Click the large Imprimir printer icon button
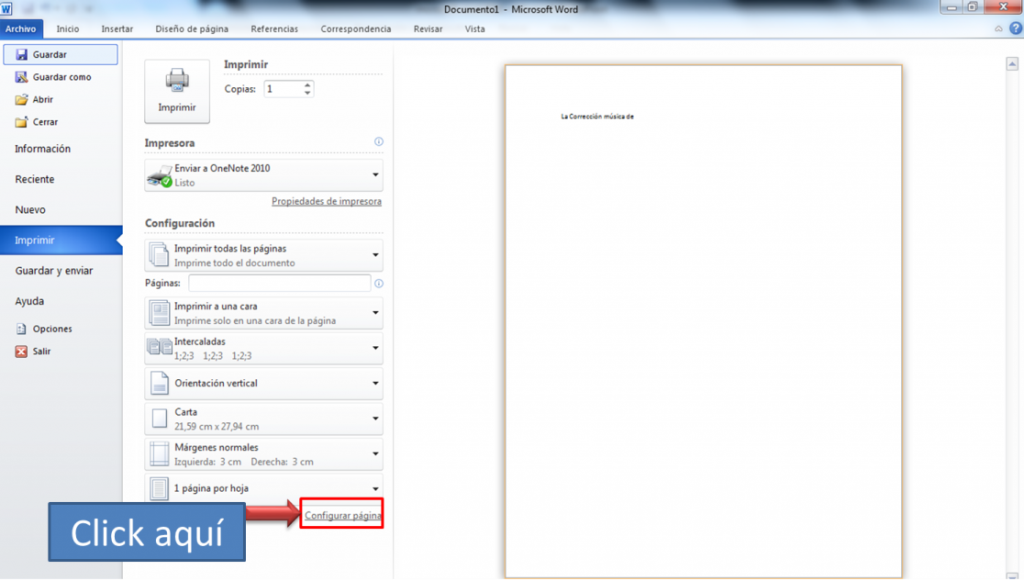The image size is (1024, 581). click(x=177, y=91)
